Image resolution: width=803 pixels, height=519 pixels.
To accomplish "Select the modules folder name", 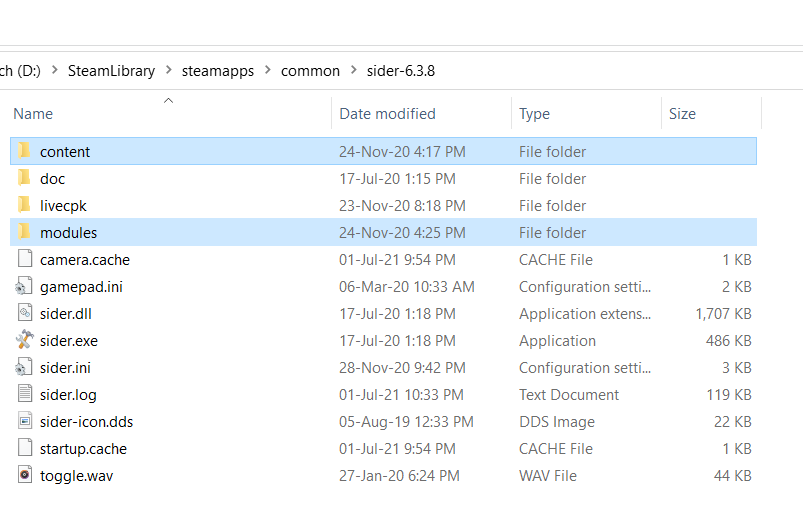I will 69,233.
